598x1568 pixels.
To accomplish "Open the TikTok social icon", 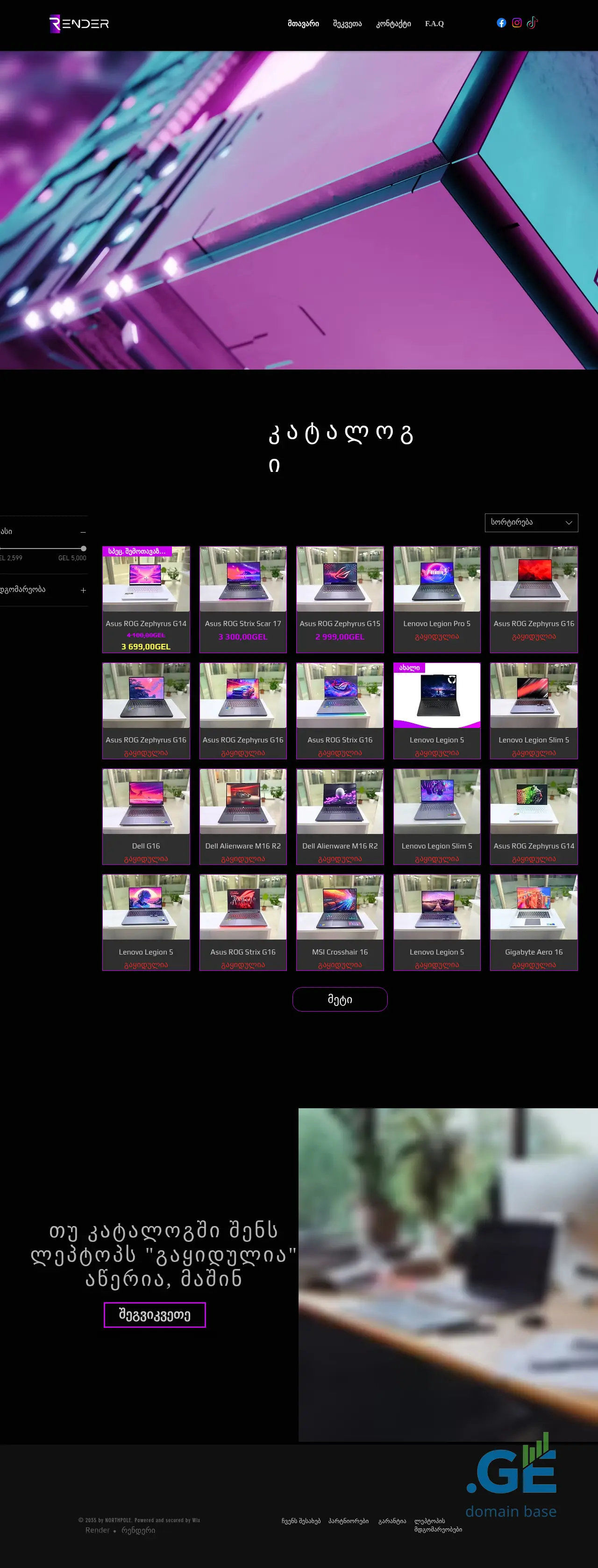I will pyautogui.click(x=532, y=23).
